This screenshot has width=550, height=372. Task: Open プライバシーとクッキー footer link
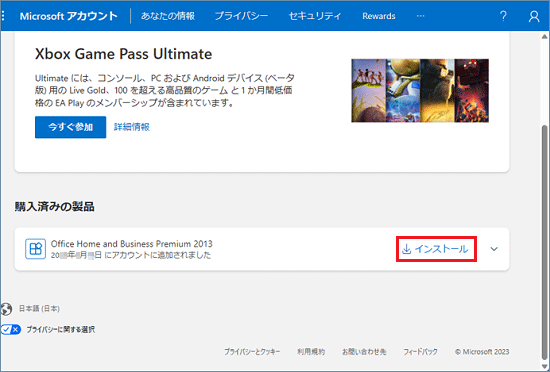coord(252,352)
